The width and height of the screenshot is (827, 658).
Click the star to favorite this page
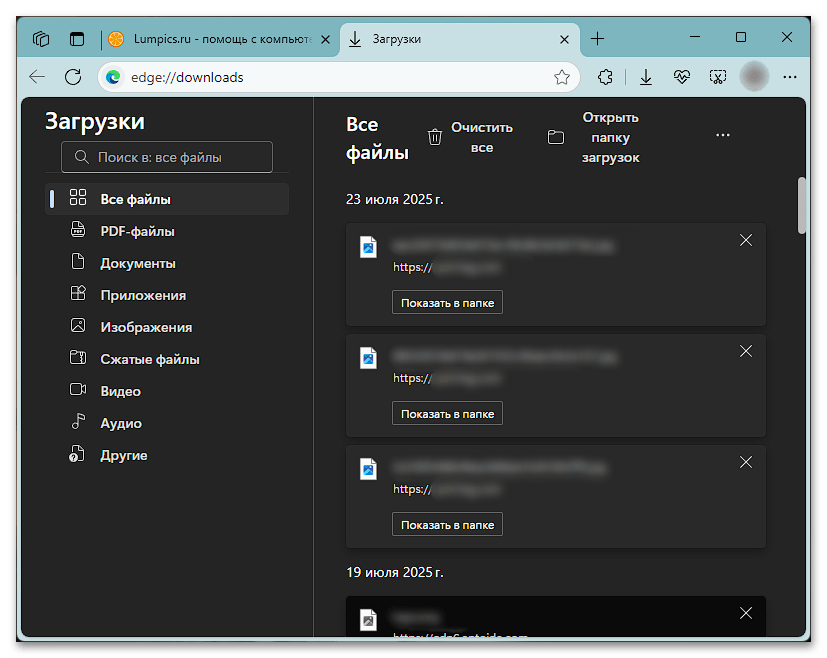(x=562, y=77)
